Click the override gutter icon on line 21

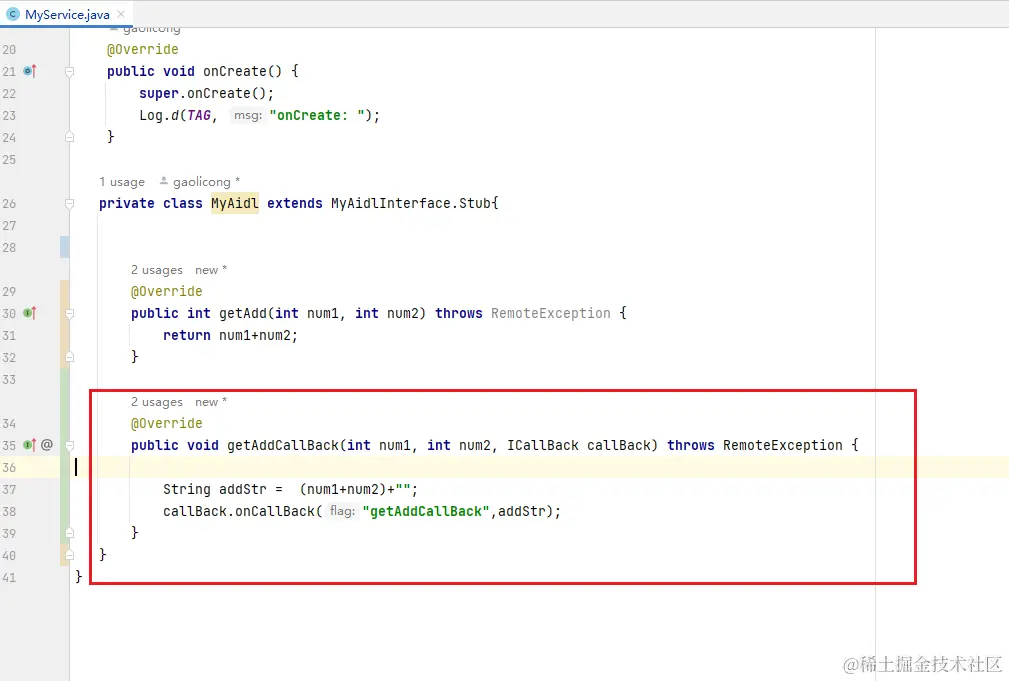30,71
